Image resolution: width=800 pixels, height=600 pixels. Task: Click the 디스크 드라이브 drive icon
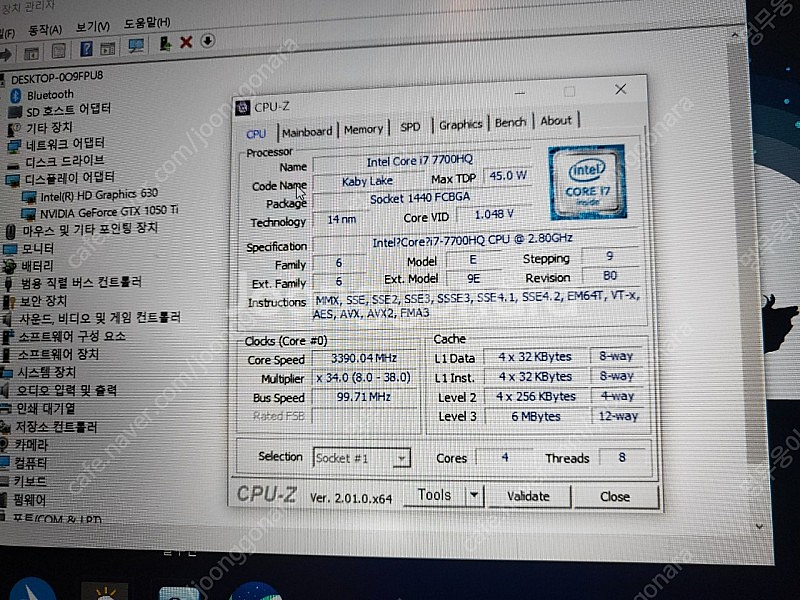(x=14, y=164)
